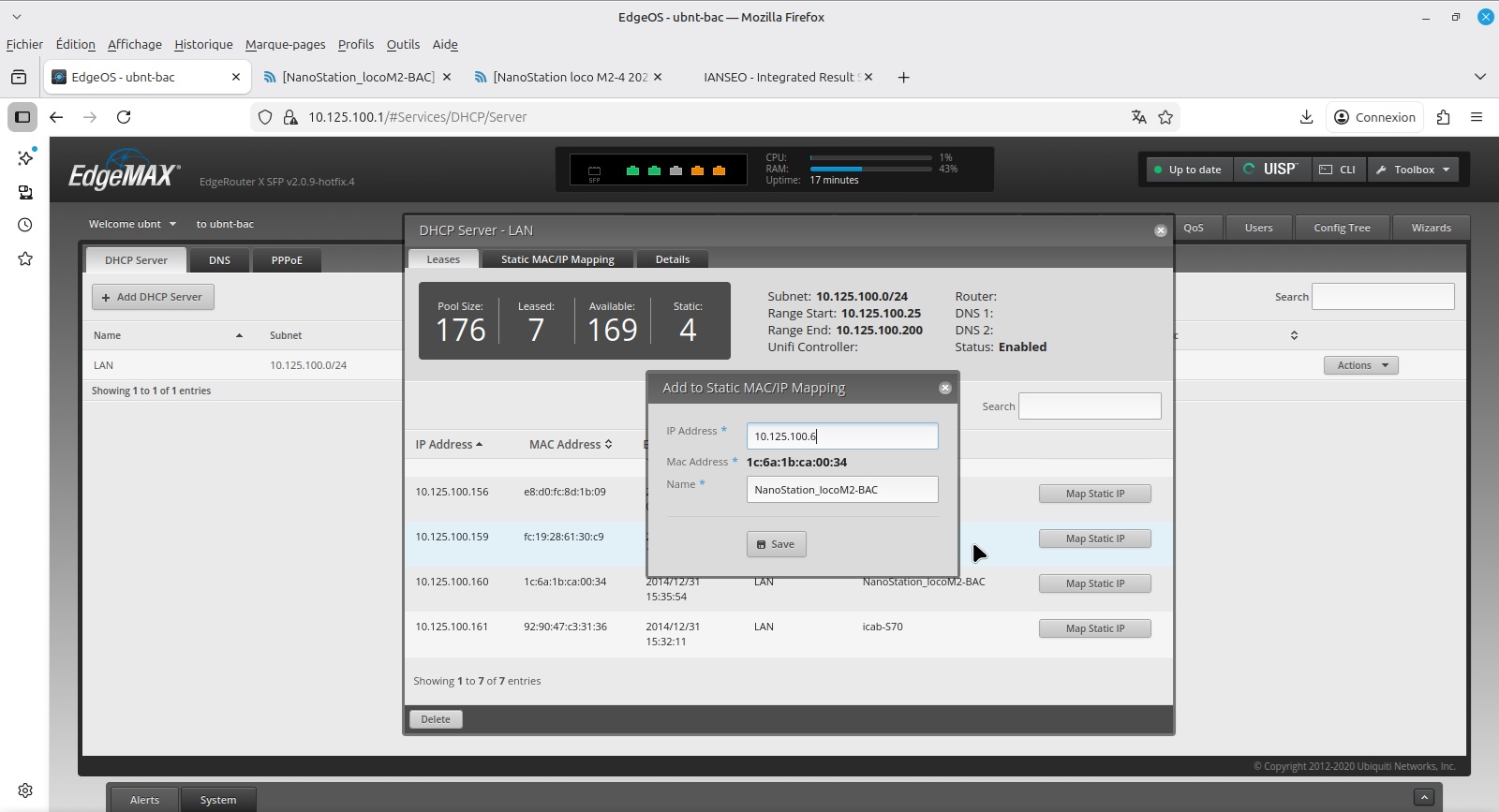Image resolution: width=1499 pixels, height=812 pixels.
Task: Open the CLI terminal button
Action: click(1338, 170)
